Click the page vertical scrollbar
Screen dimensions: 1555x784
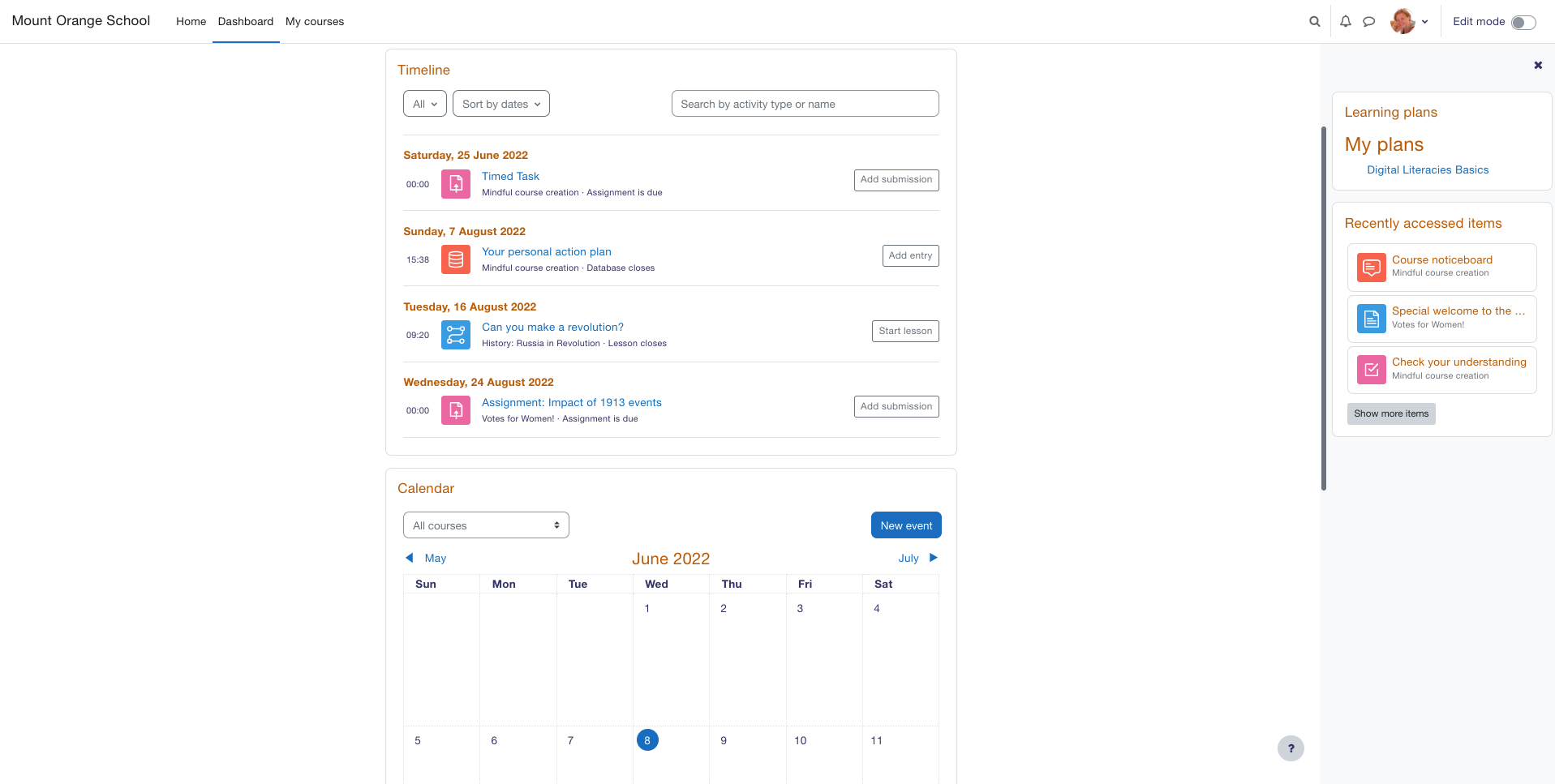coord(1324,308)
